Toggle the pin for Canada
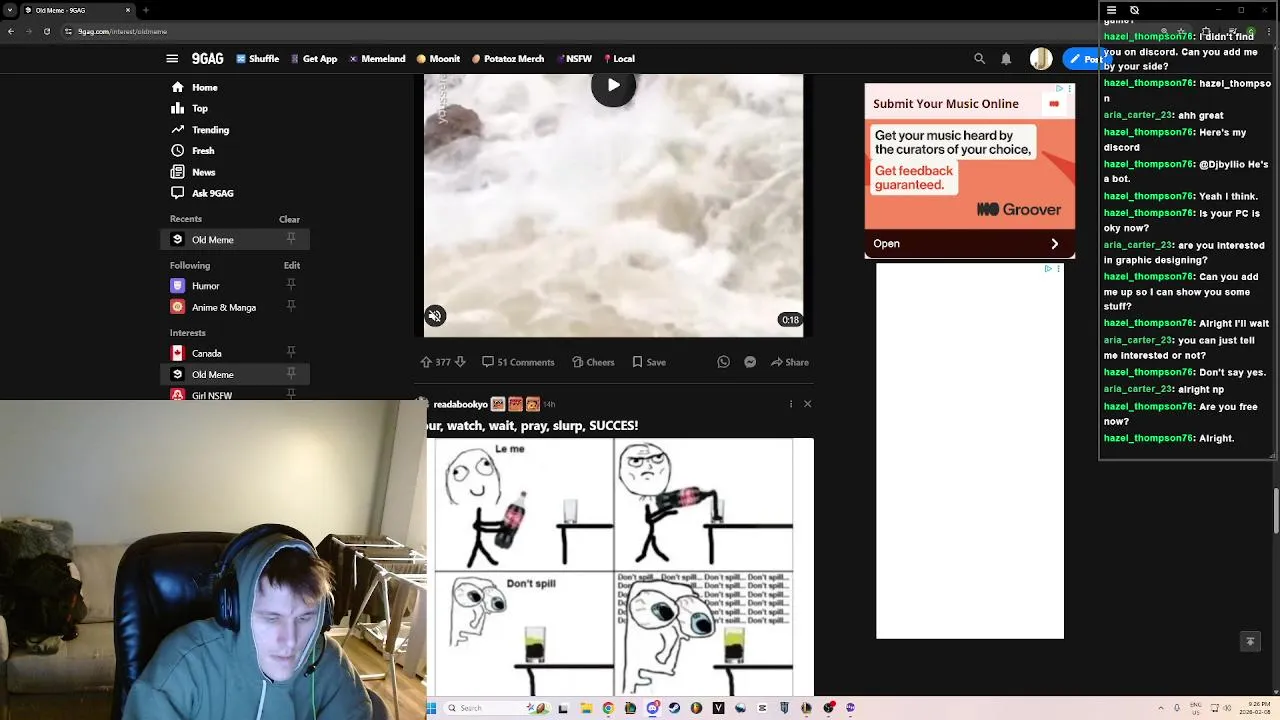Screen dimensions: 1280x720 click(x=291, y=352)
